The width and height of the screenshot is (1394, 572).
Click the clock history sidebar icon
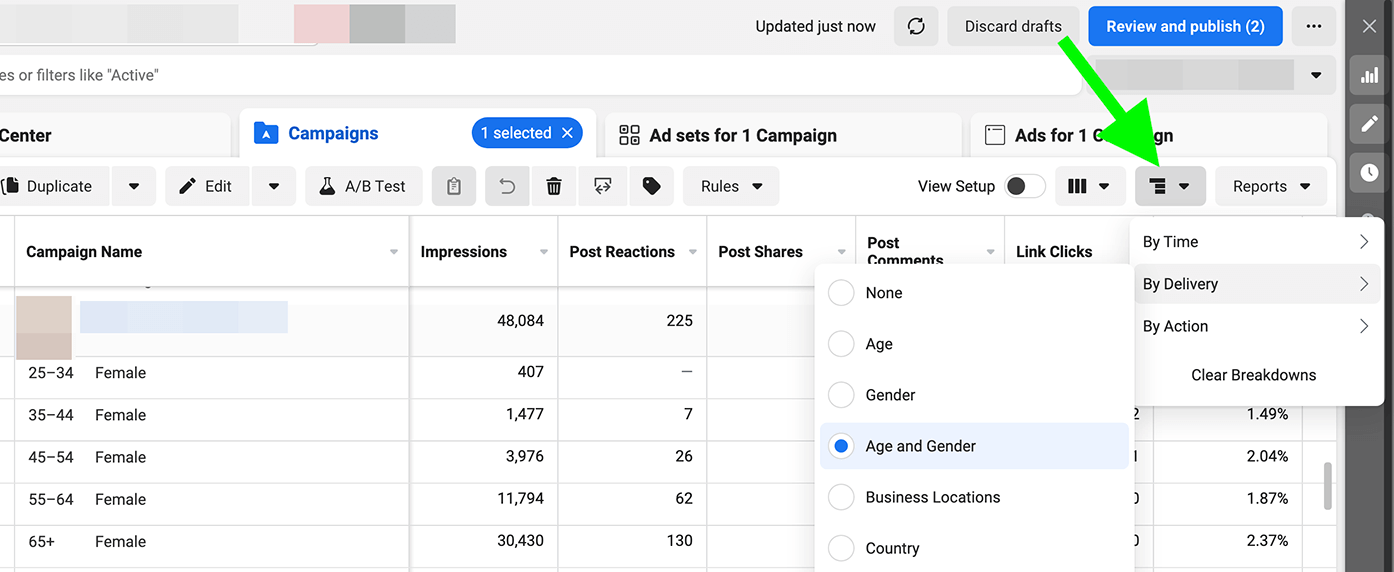tap(1369, 173)
